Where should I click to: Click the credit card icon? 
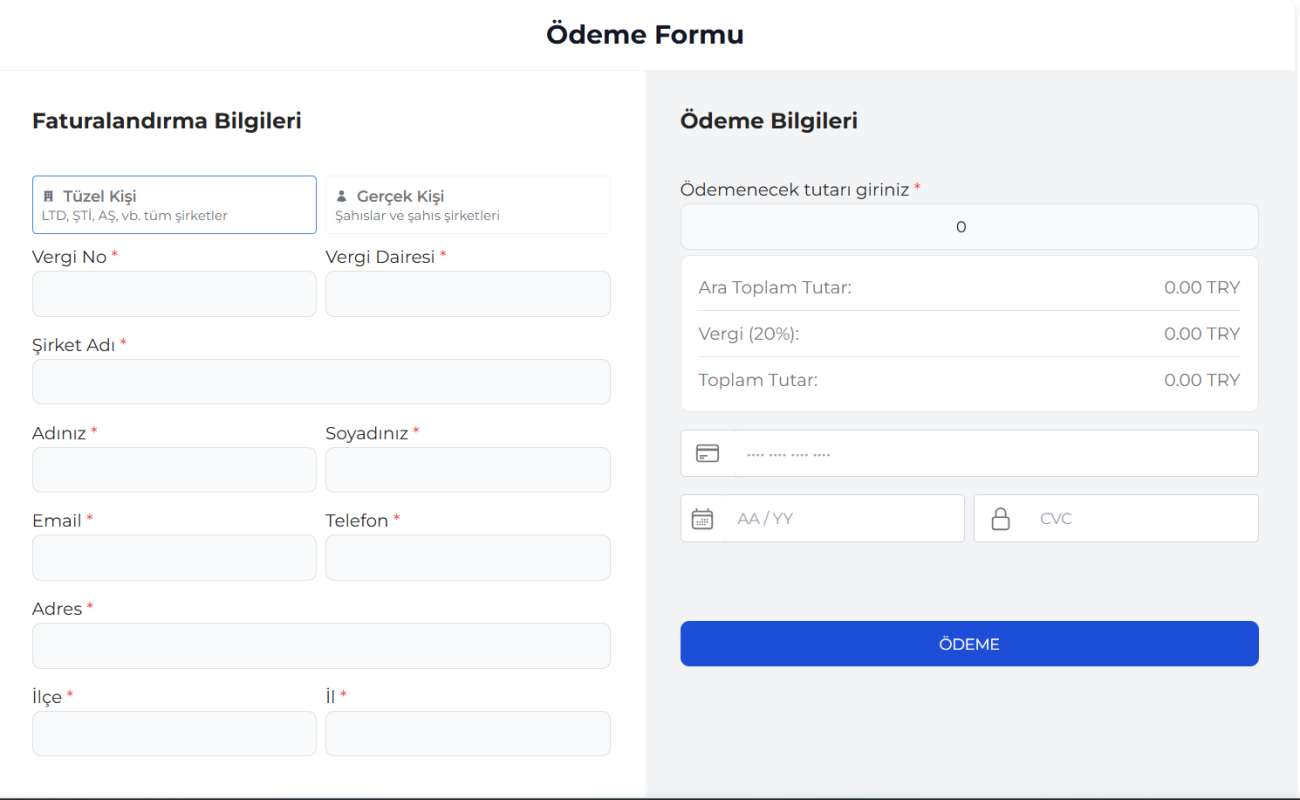pyautogui.click(x=707, y=454)
